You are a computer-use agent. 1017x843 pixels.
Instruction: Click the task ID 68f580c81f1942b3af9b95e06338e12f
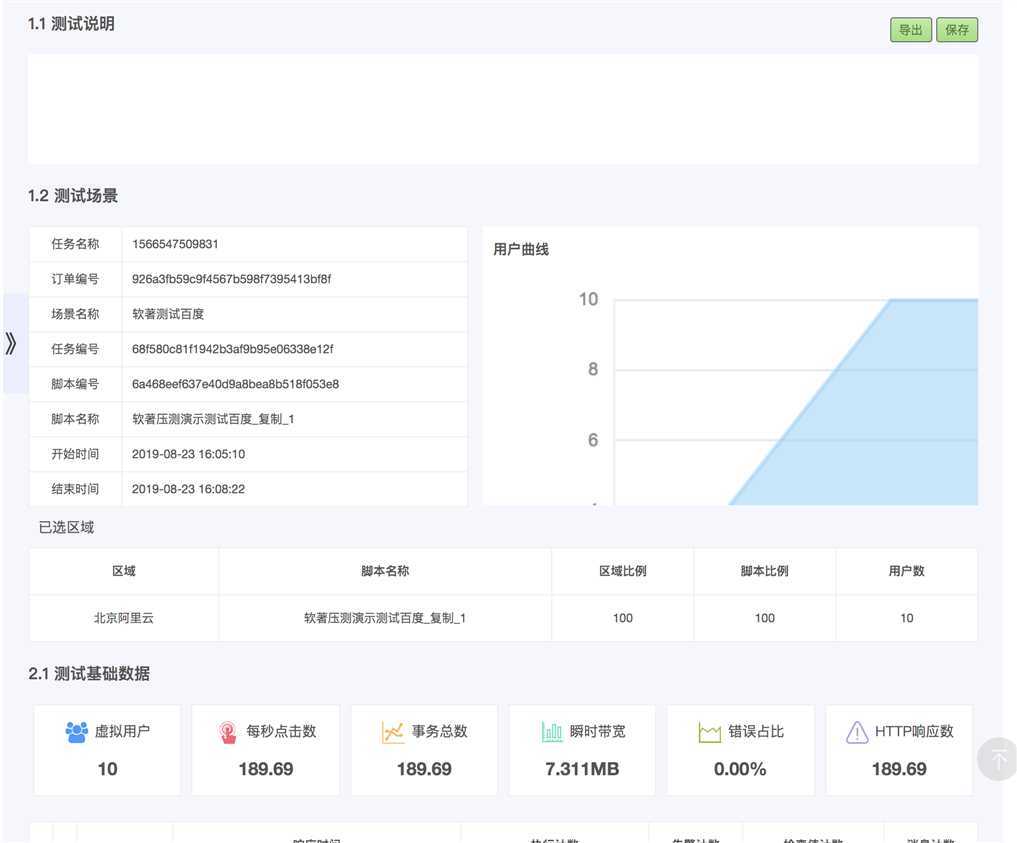click(232, 350)
